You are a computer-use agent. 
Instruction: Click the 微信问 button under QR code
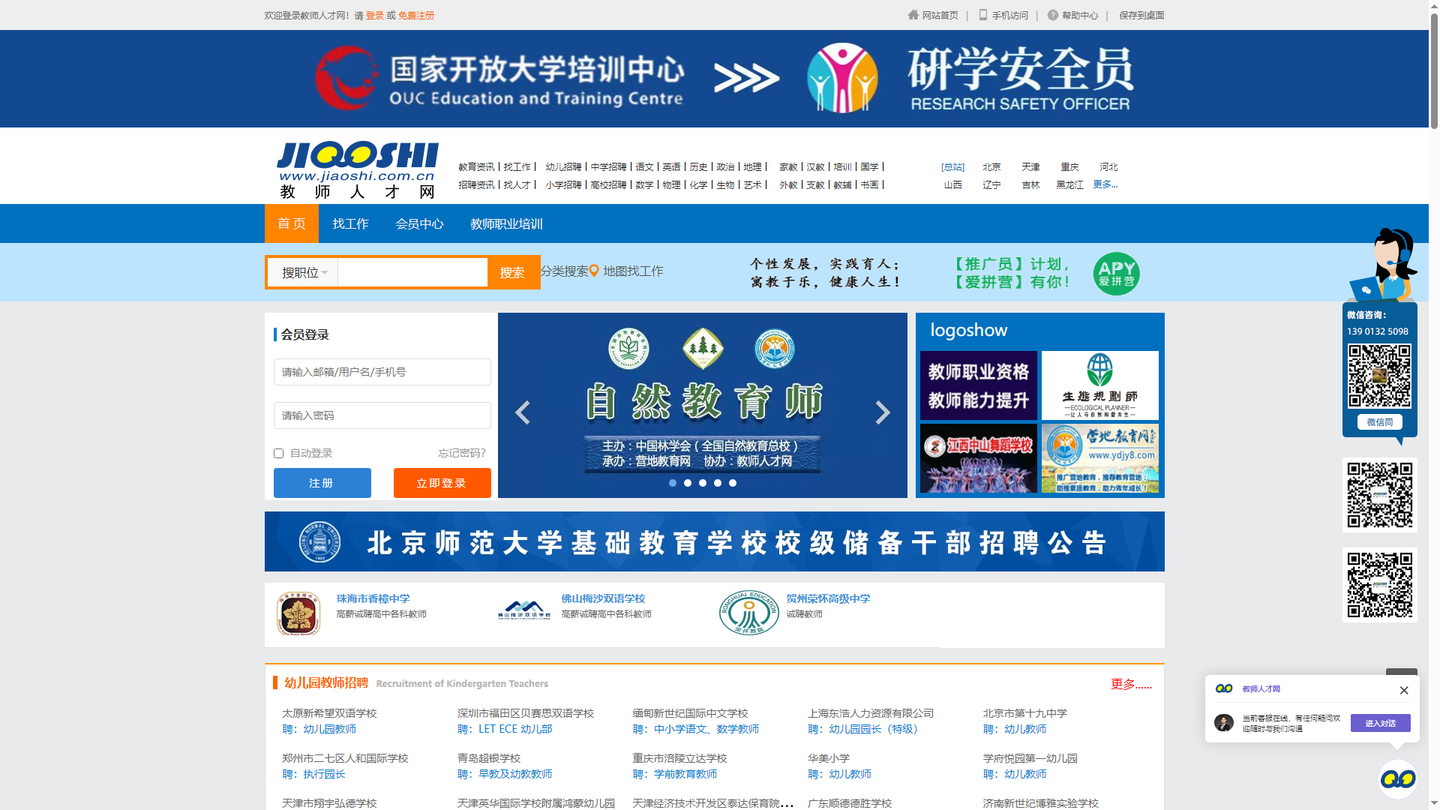tap(1379, 423)
